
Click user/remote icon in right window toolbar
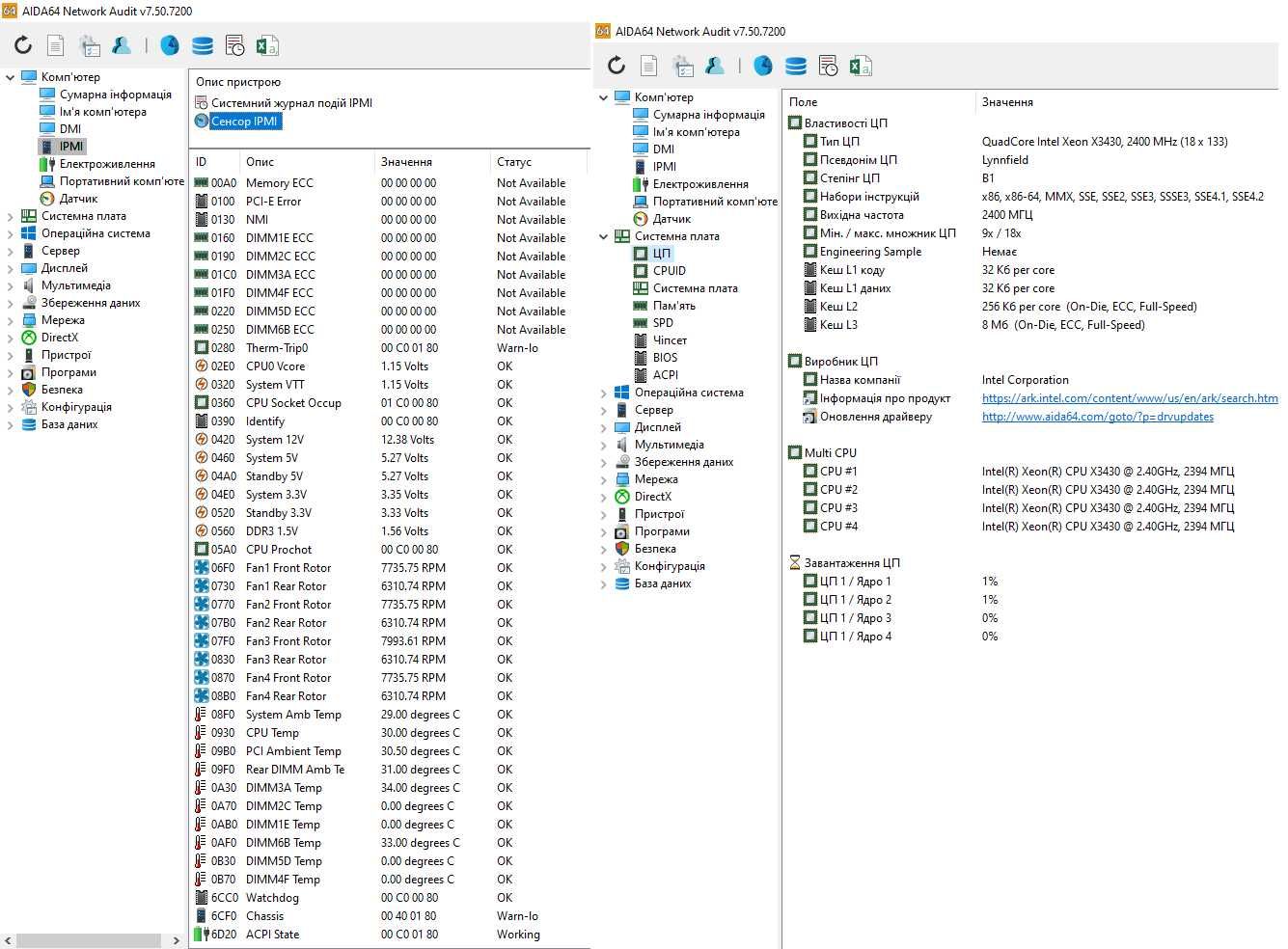[x=715, y=66]
